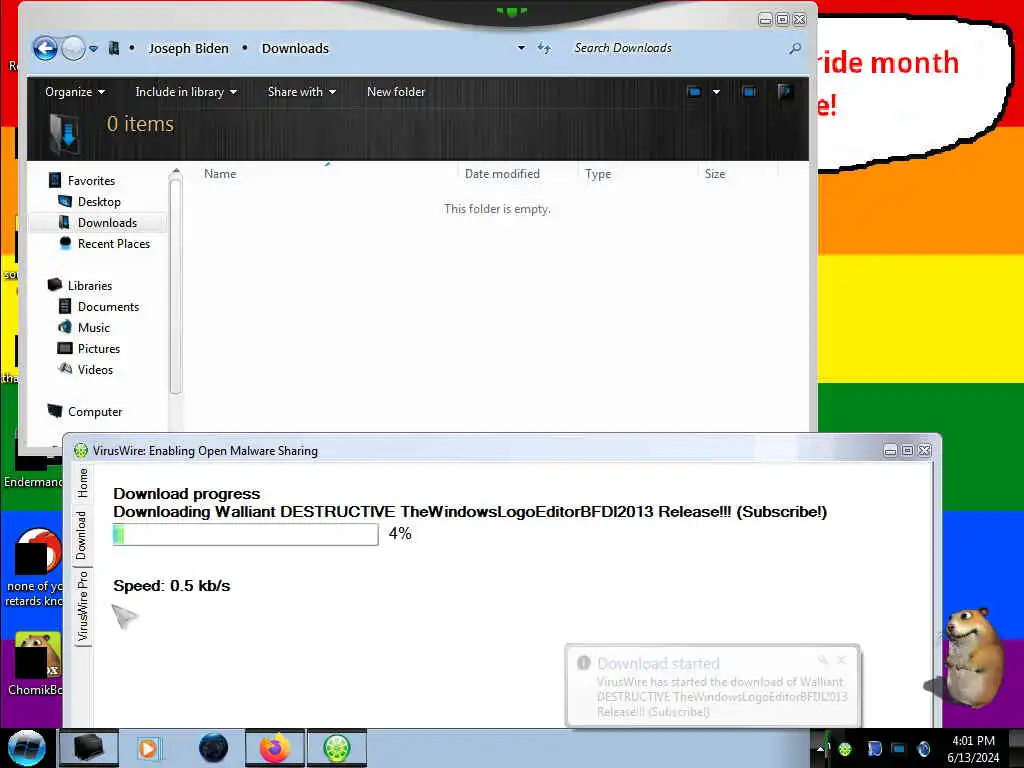Open the Videos library
1024x768 pixels.
[x=95, y=370]
